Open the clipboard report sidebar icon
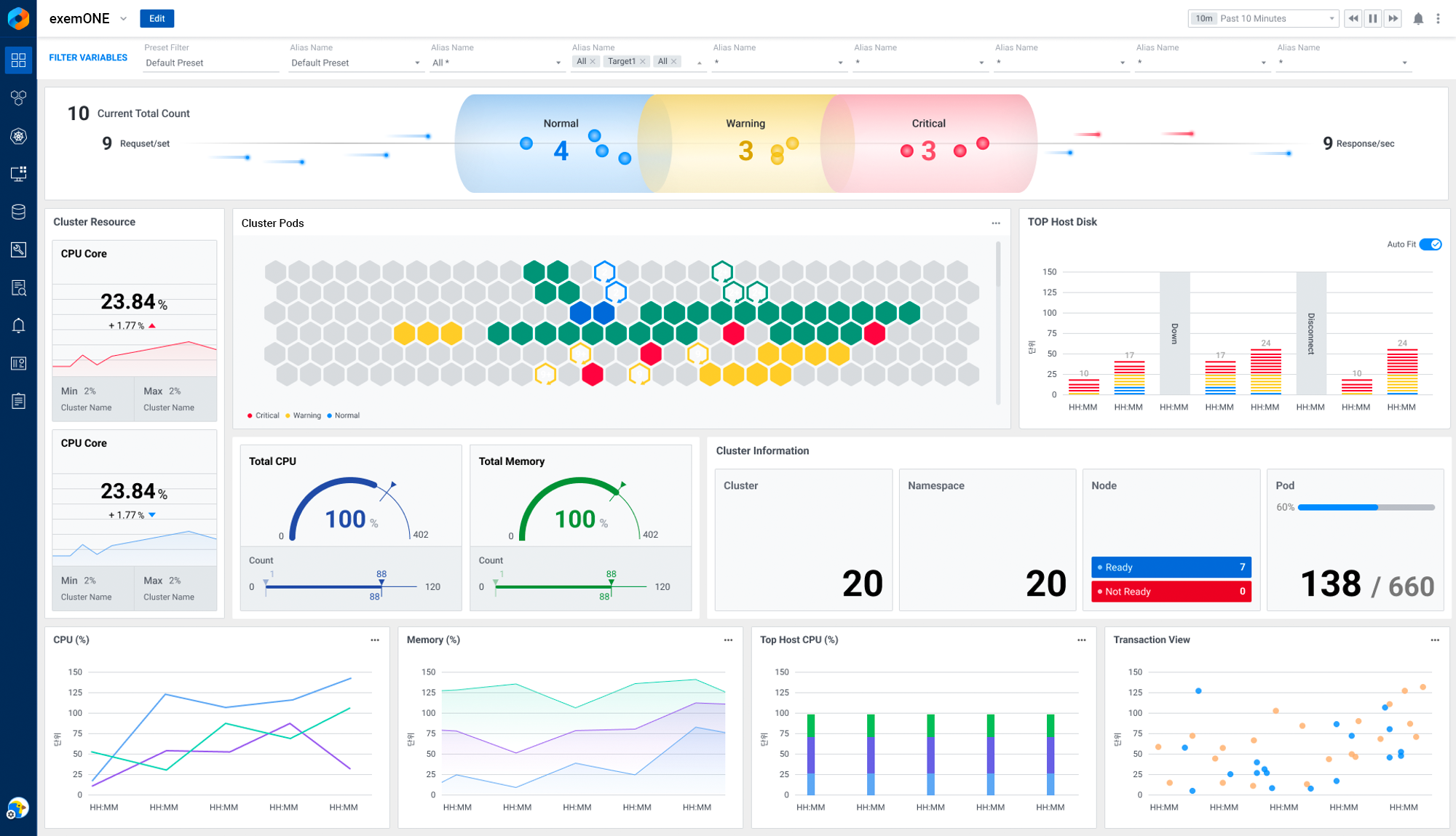Screen dimensions: 1456x836 pos(18,401)
